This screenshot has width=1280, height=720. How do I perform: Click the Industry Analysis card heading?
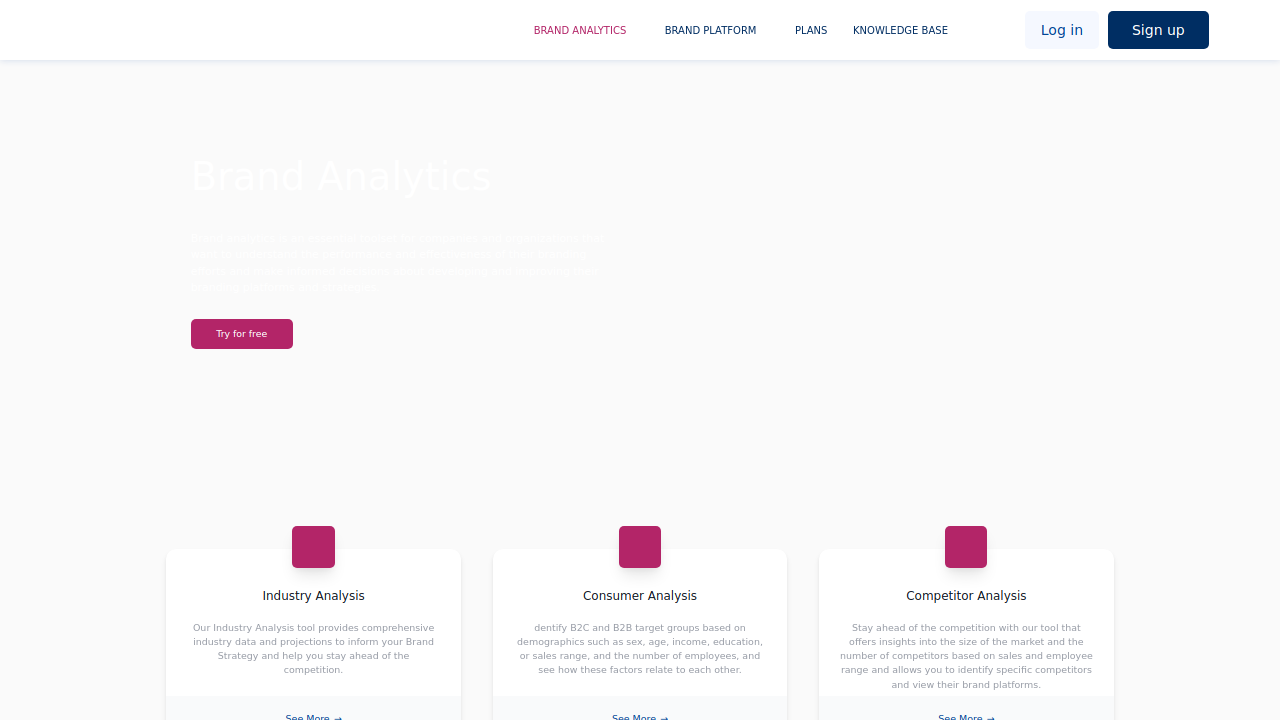pyautogui.click(x=313, y=596)
